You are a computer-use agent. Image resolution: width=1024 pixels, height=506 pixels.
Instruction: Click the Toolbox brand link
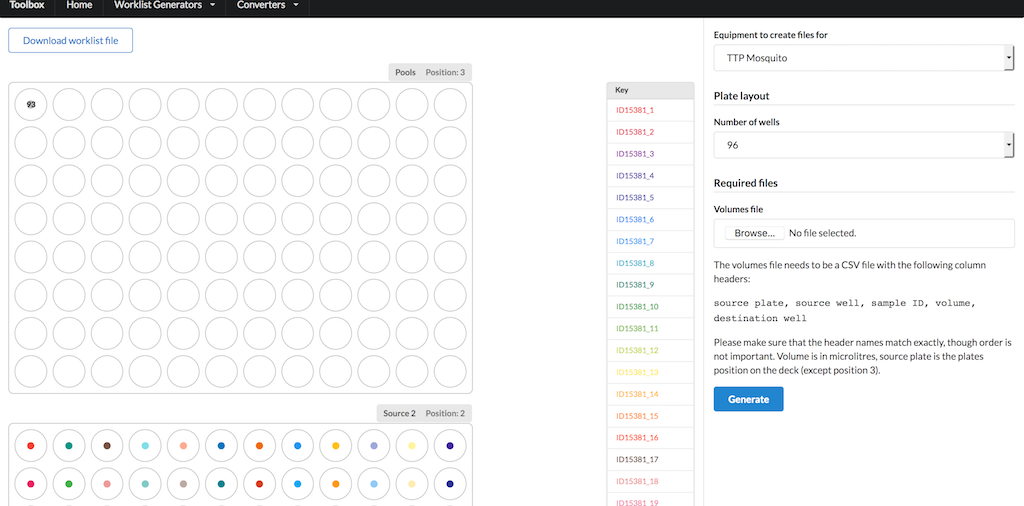27,6
